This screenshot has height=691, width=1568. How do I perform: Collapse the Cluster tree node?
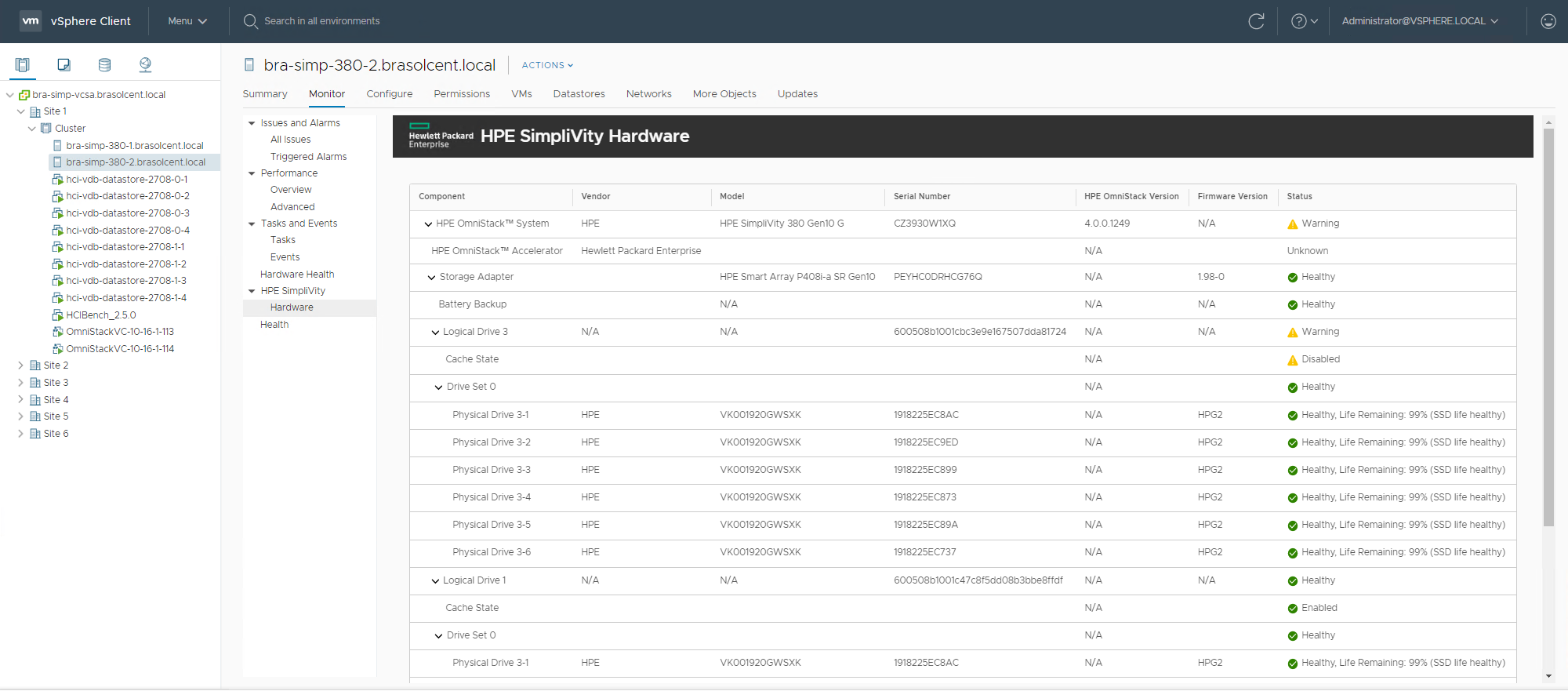[31, 128]
